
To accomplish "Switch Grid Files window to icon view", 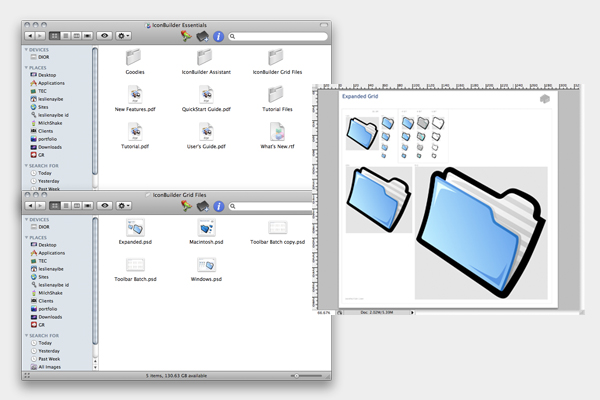I will [55, 206].
